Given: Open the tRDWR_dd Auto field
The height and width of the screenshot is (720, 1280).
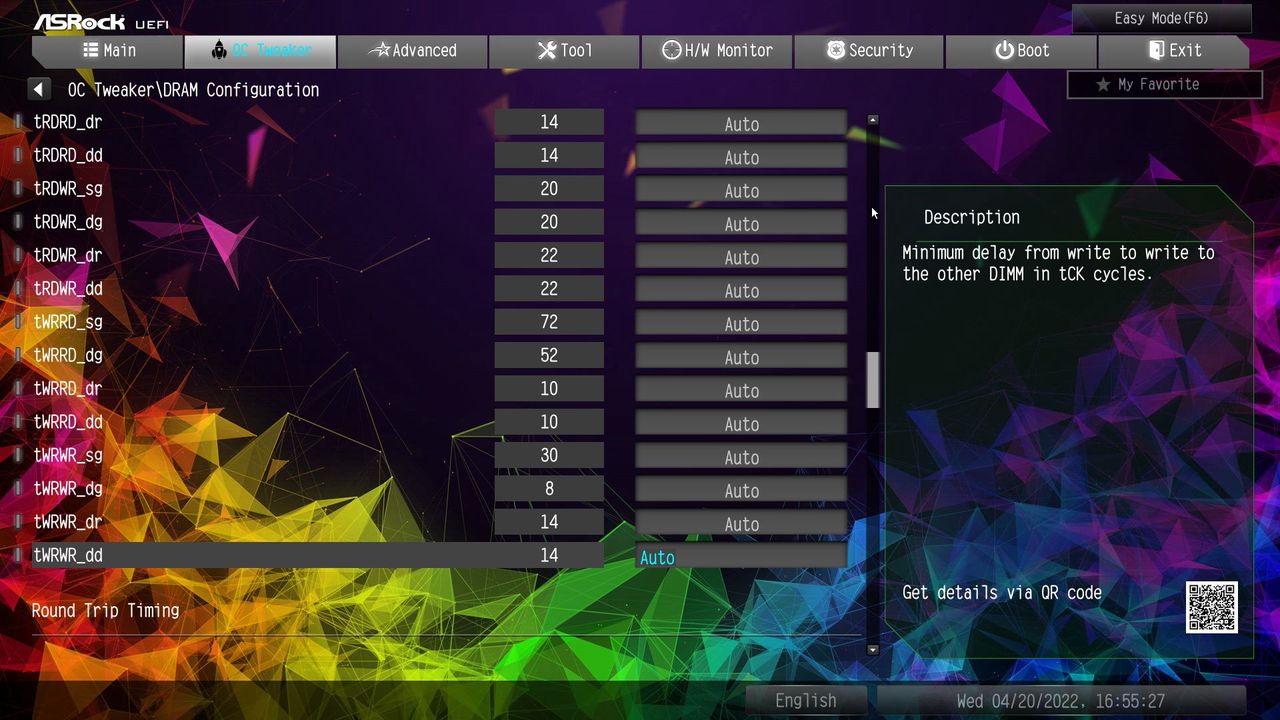Looking at the screenshot, I should click(x=741, y=290).
